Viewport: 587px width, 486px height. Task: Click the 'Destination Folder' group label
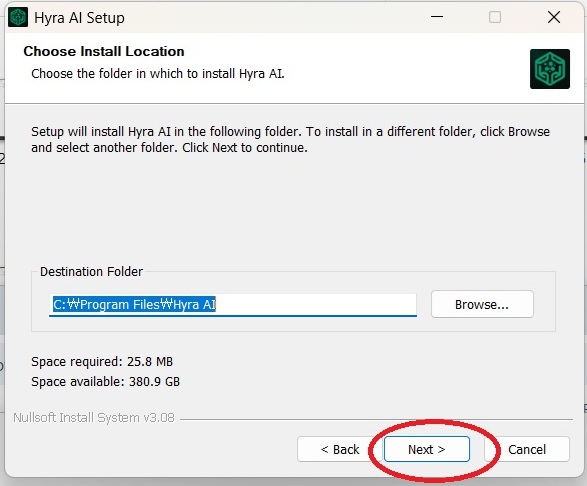[91, 271]
